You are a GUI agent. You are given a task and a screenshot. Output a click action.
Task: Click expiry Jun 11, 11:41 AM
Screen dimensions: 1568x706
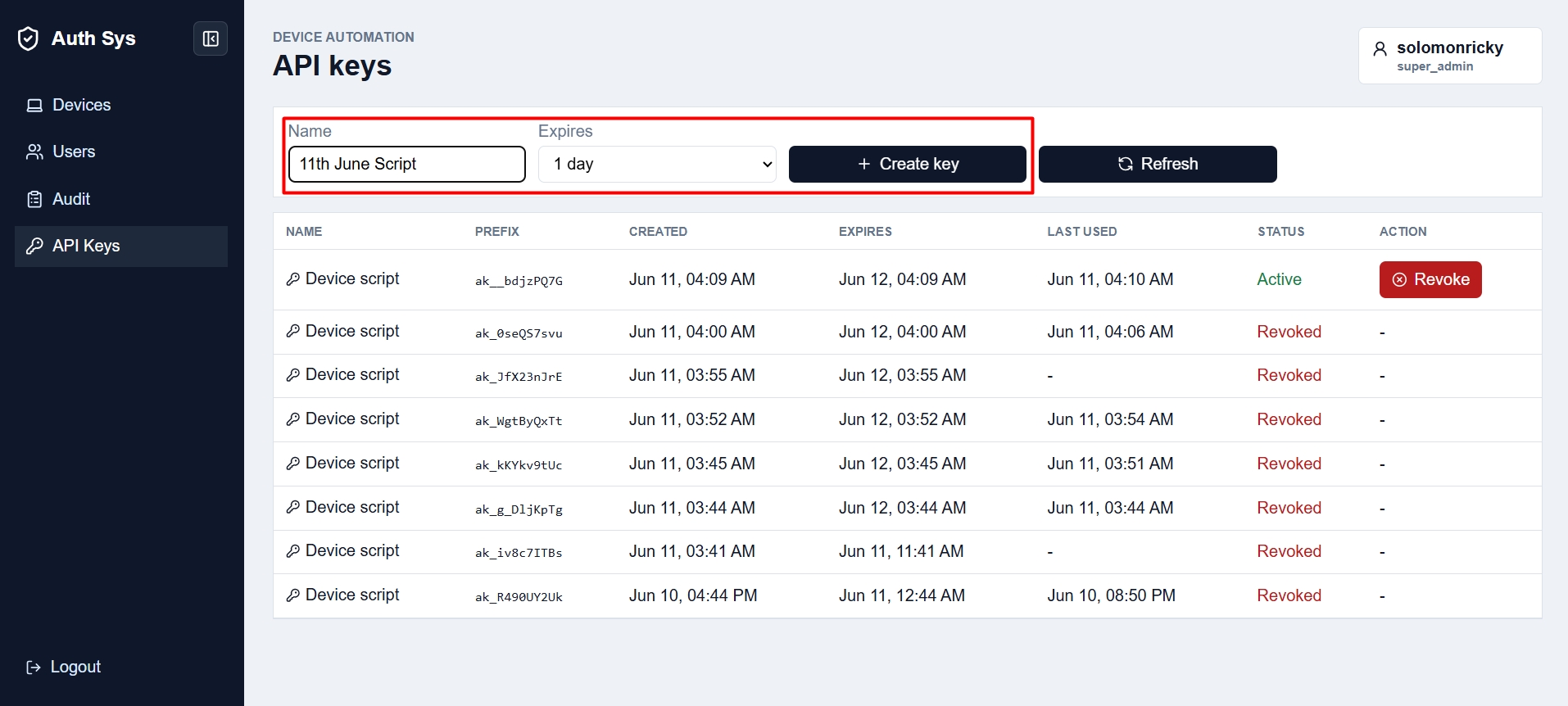(901, 551)
